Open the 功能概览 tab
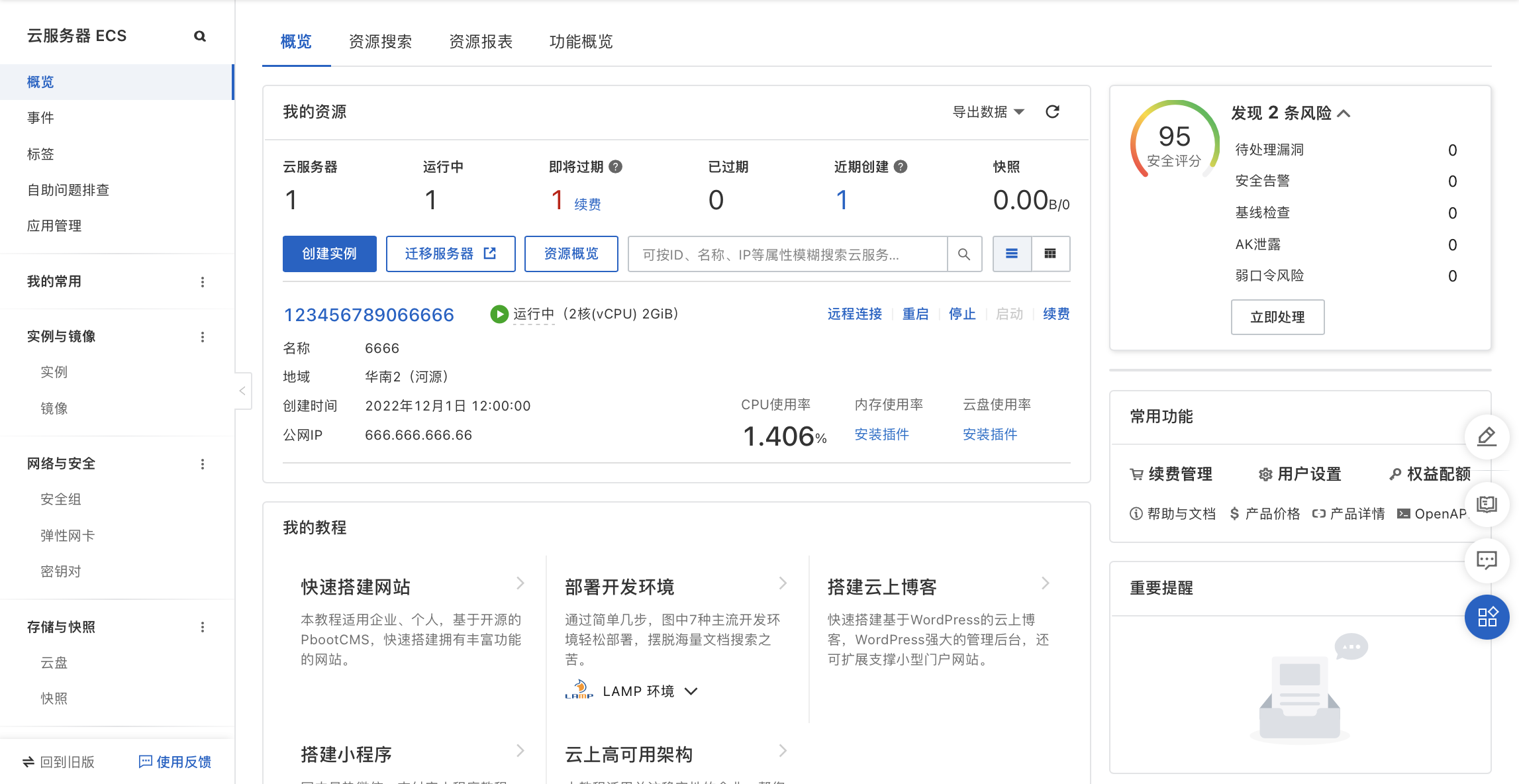 pyautogui.click(x=581, y=42)
